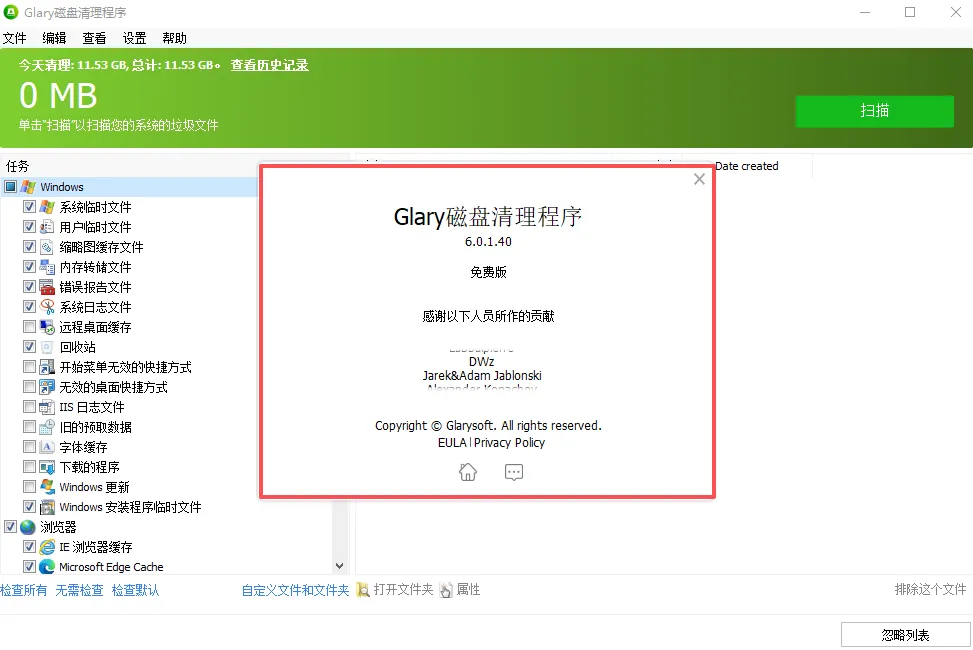
Task: Click the 用户临时文件 icon
Action: click(x=47, y=227)
